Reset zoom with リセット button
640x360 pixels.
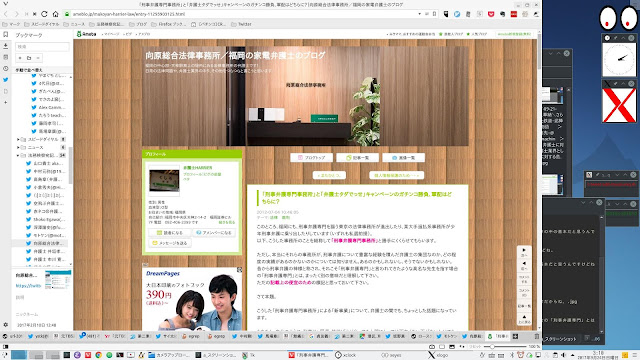[475, 347]
